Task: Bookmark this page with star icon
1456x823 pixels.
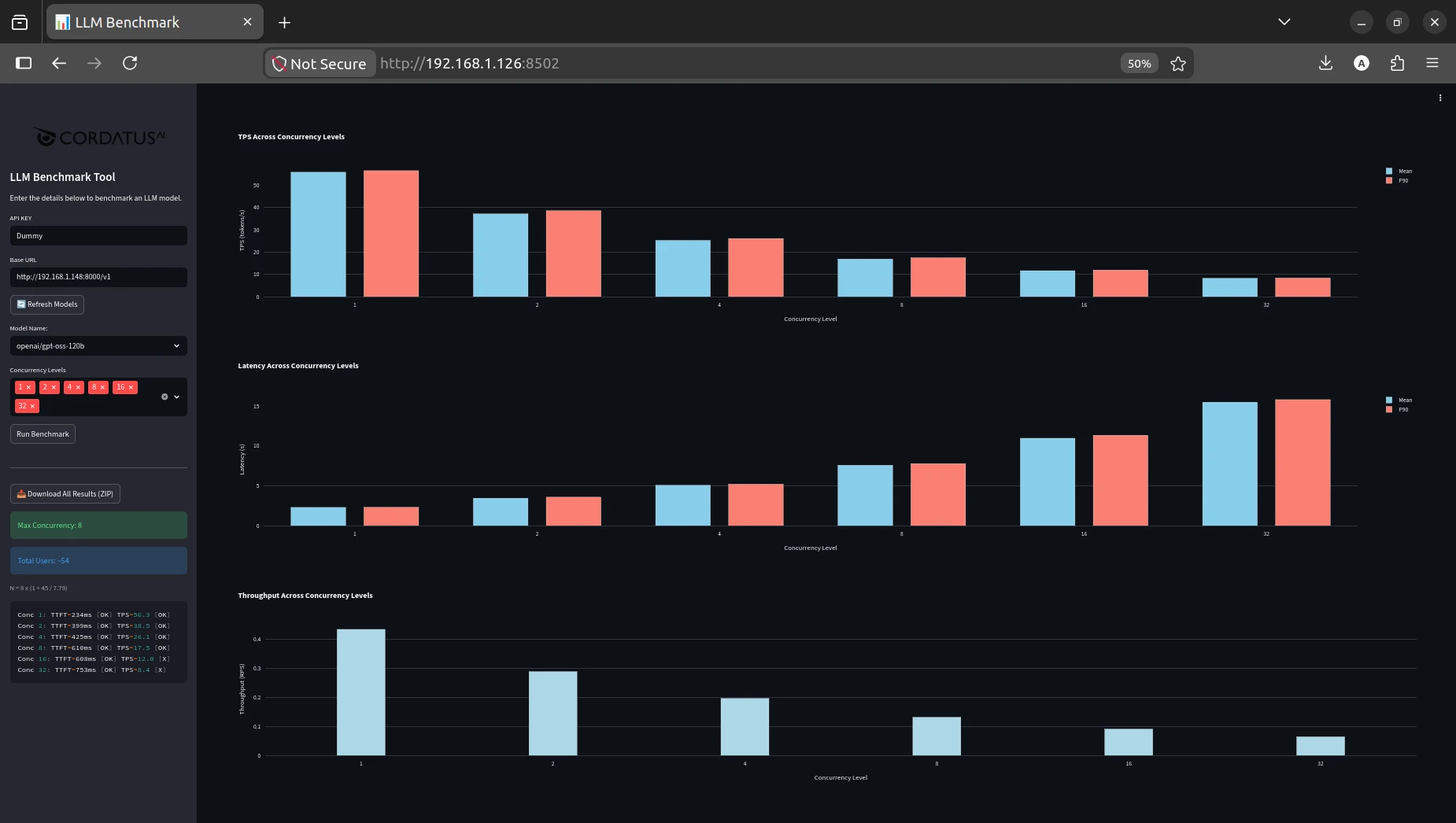Action: coord(1177,64)
